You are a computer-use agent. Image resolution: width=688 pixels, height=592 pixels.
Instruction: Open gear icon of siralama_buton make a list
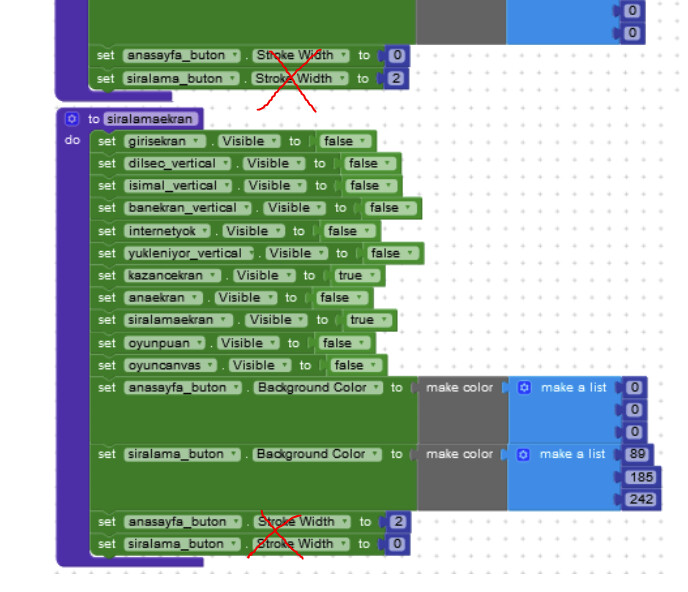[523, 454]
